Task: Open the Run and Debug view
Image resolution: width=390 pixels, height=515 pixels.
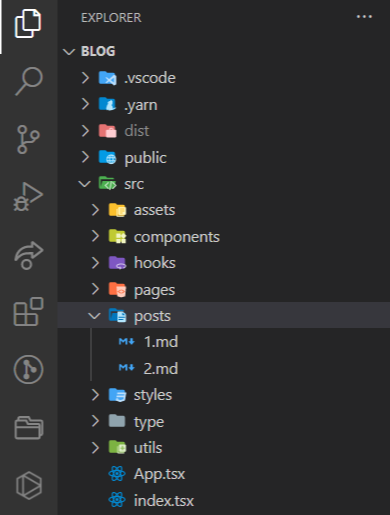Action: tap(28, 197)
